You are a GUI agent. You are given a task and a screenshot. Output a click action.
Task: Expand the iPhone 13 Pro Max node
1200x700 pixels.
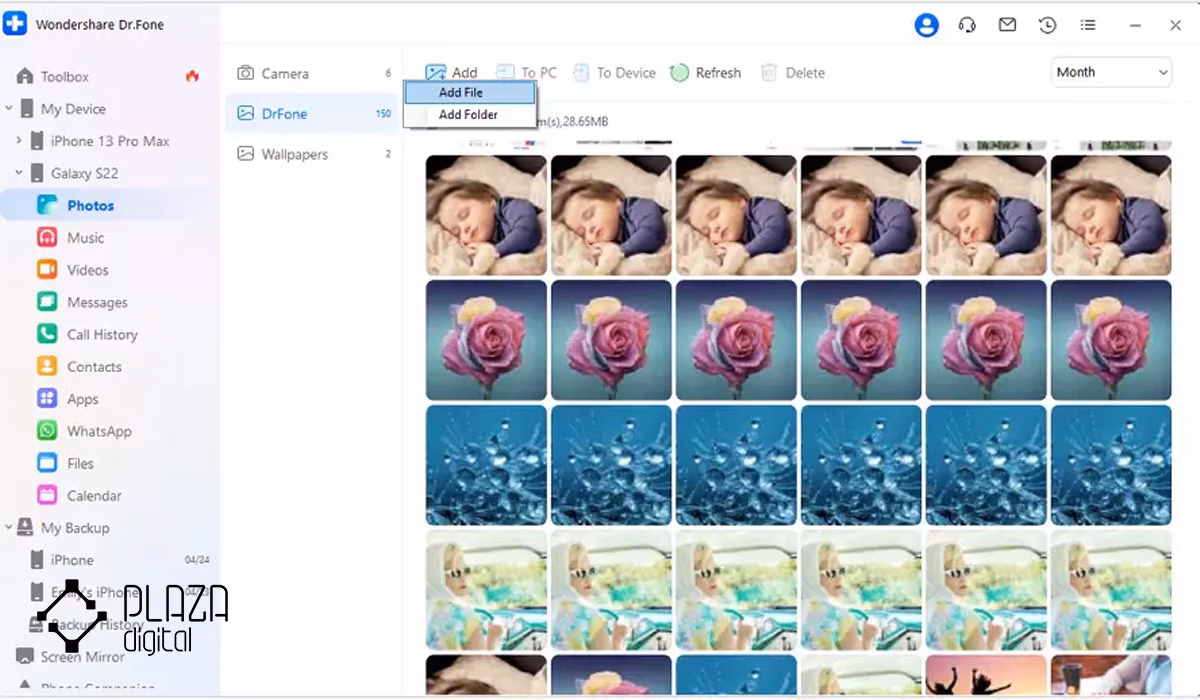[18, 141]
